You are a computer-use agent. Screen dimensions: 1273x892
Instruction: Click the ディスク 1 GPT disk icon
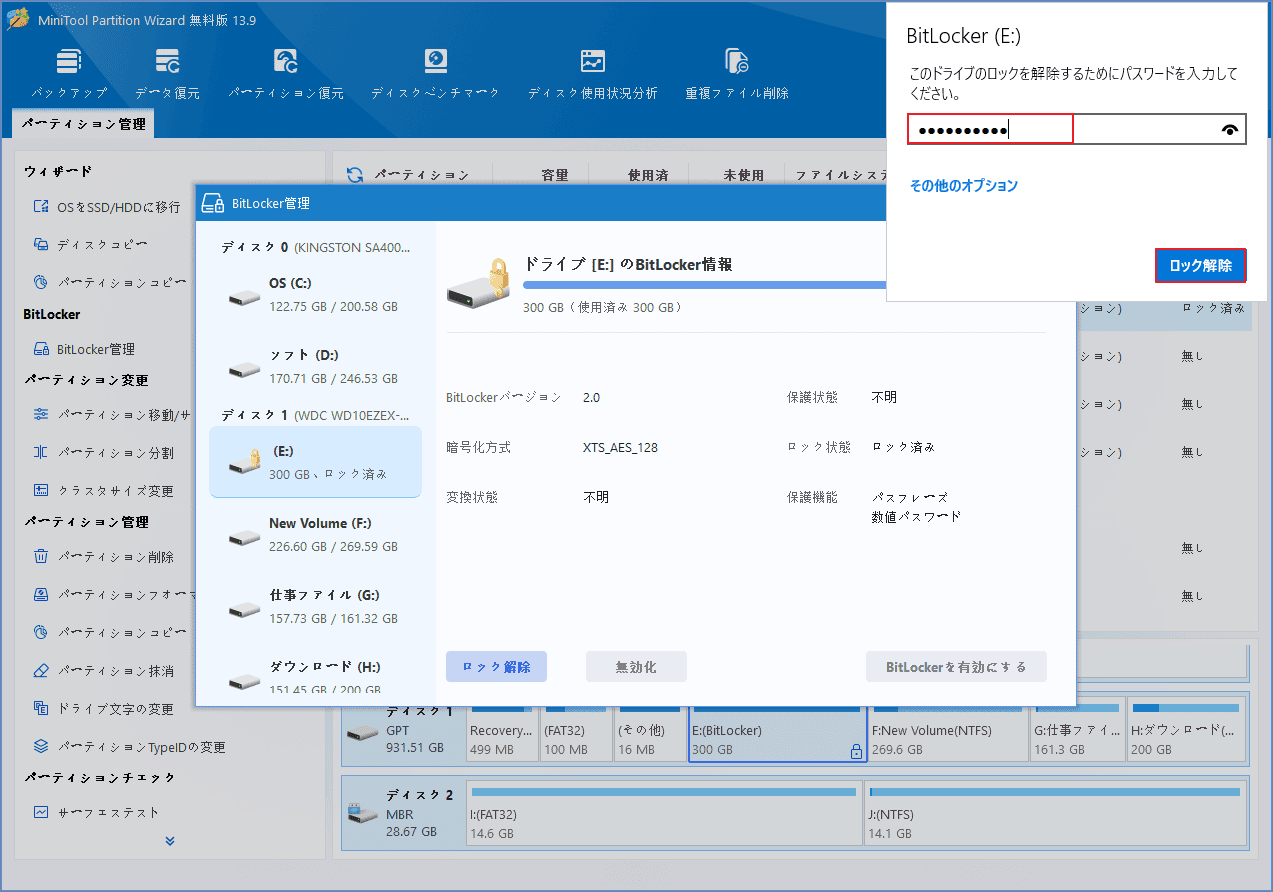click(x=362, y=733)
